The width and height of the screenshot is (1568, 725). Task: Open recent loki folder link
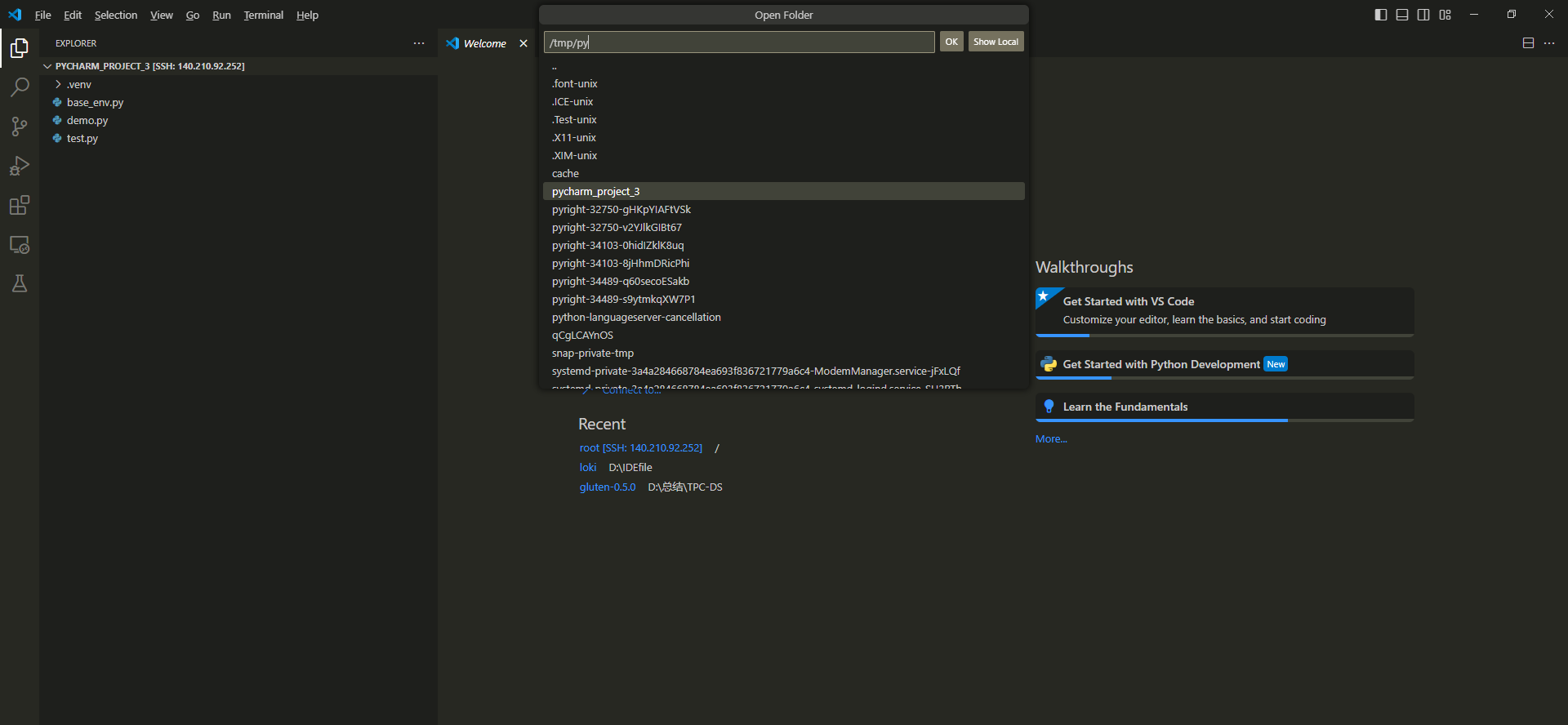588,467
